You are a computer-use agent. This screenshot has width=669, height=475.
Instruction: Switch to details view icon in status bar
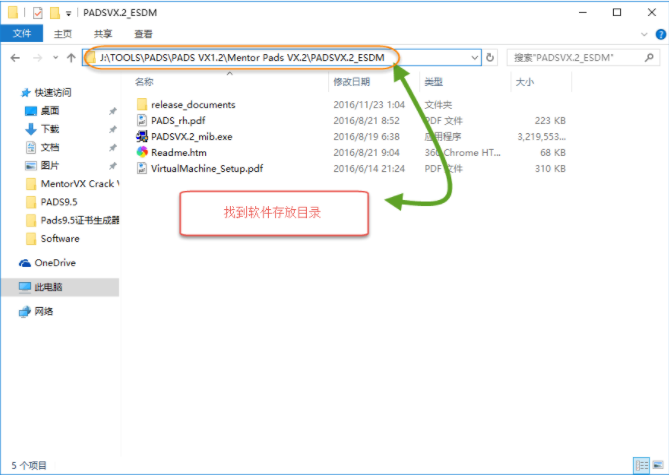pos(641,466)
